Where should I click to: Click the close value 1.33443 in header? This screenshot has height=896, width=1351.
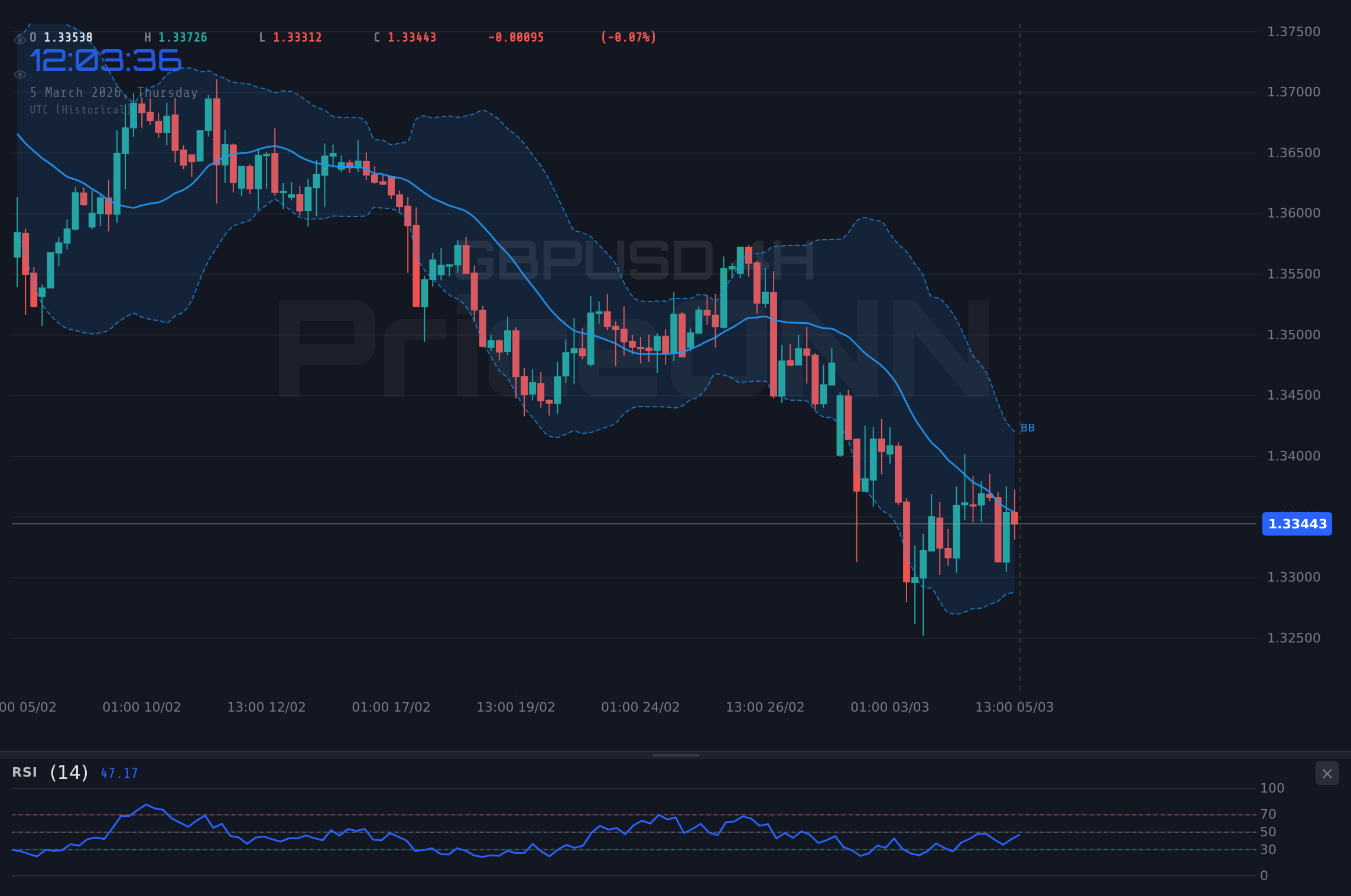pyautogui.click(x=412, y=37)
